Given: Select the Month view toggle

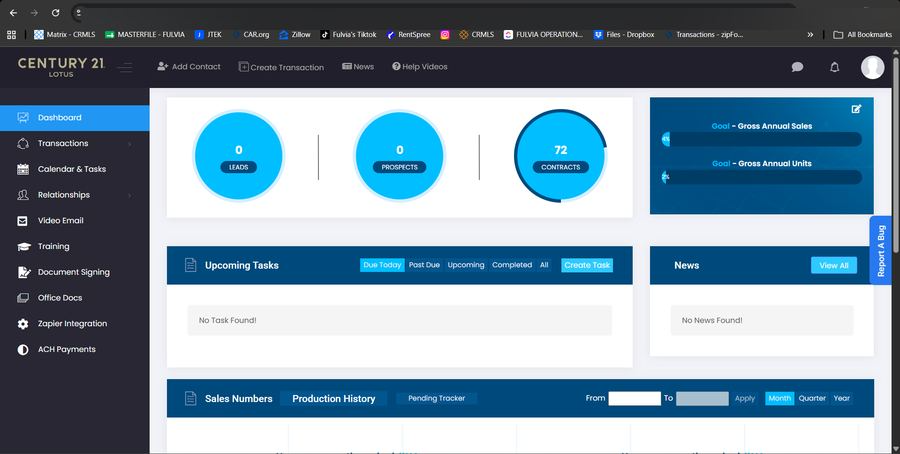Looking at the screenshot, I should 779,398.
